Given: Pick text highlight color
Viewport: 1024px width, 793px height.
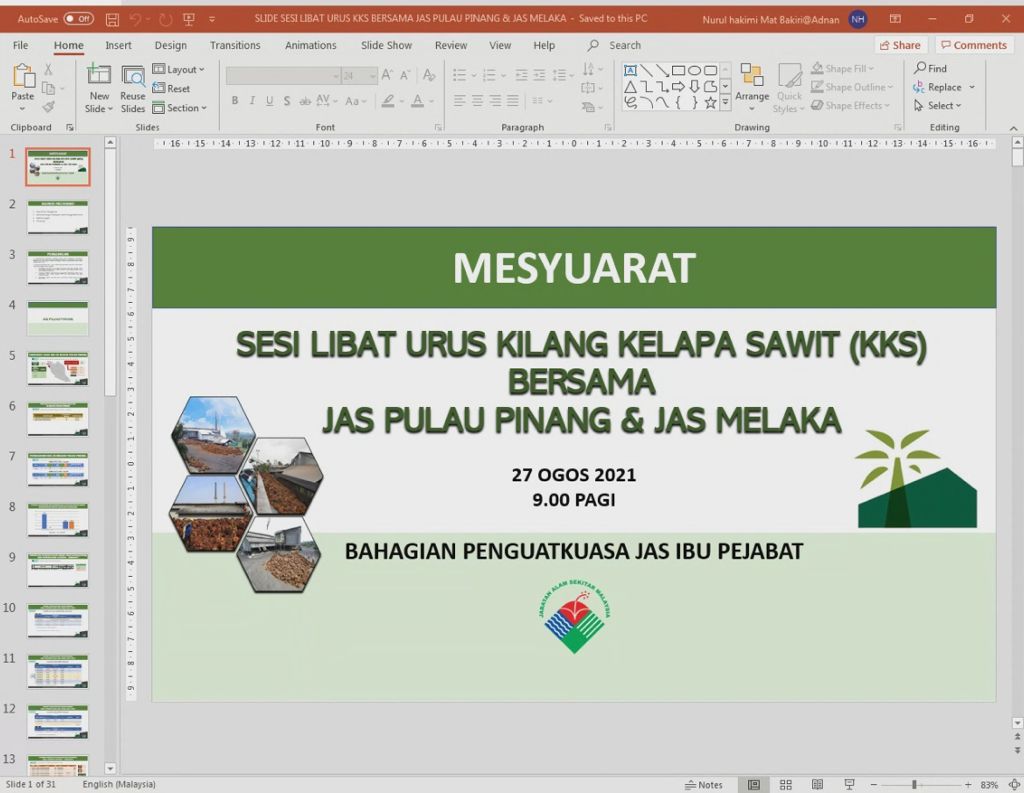Looking at the screenshot, I should click(388, 101).
